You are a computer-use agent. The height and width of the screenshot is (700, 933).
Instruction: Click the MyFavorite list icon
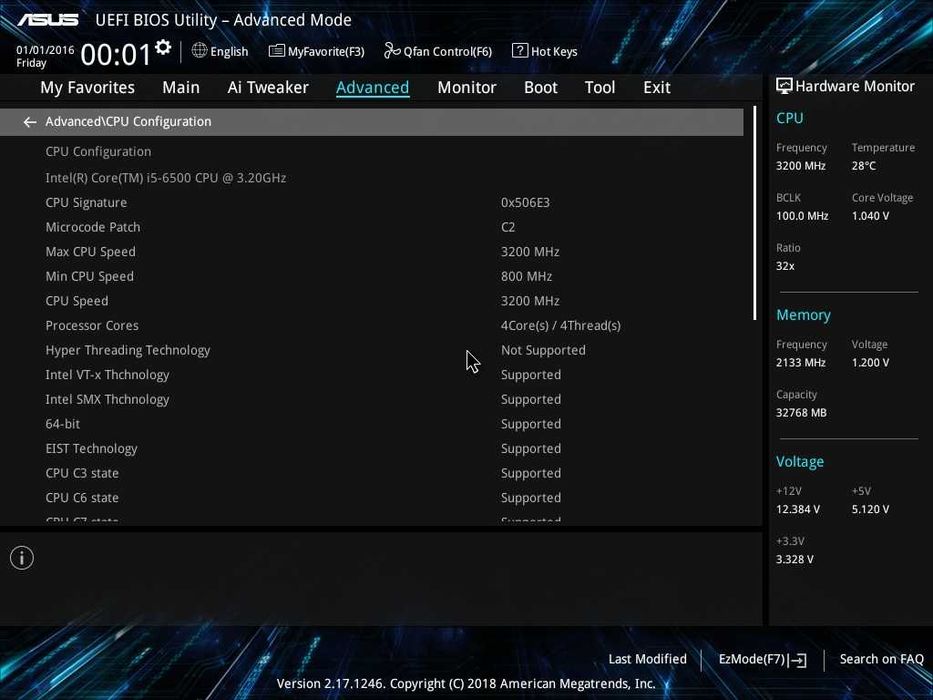276,51
